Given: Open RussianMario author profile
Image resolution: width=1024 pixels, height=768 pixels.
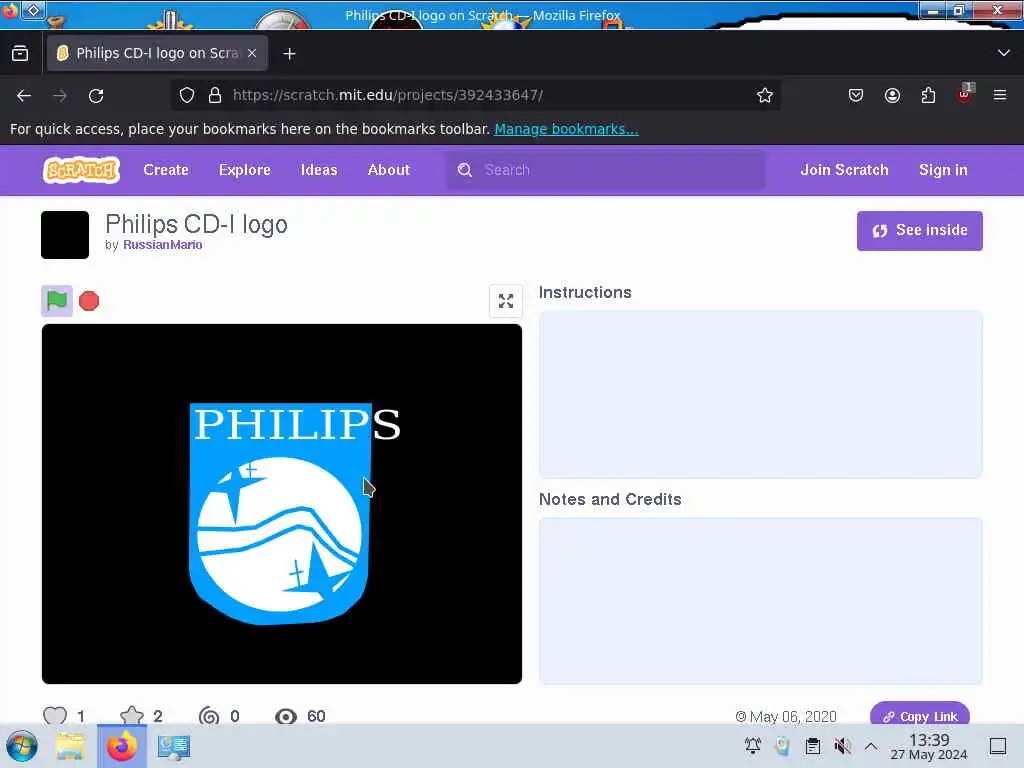Looking at the screenshot, I should 163,245.
